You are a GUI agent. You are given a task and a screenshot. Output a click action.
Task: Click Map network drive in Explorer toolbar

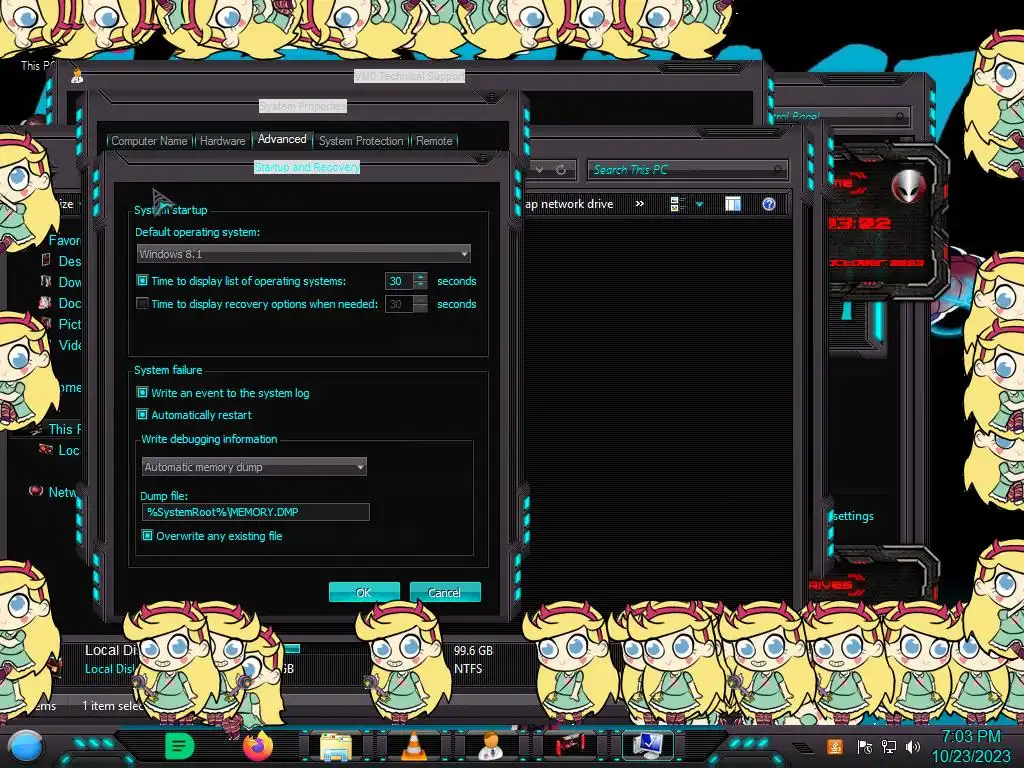pyautogui.click(x=569, y=204)
